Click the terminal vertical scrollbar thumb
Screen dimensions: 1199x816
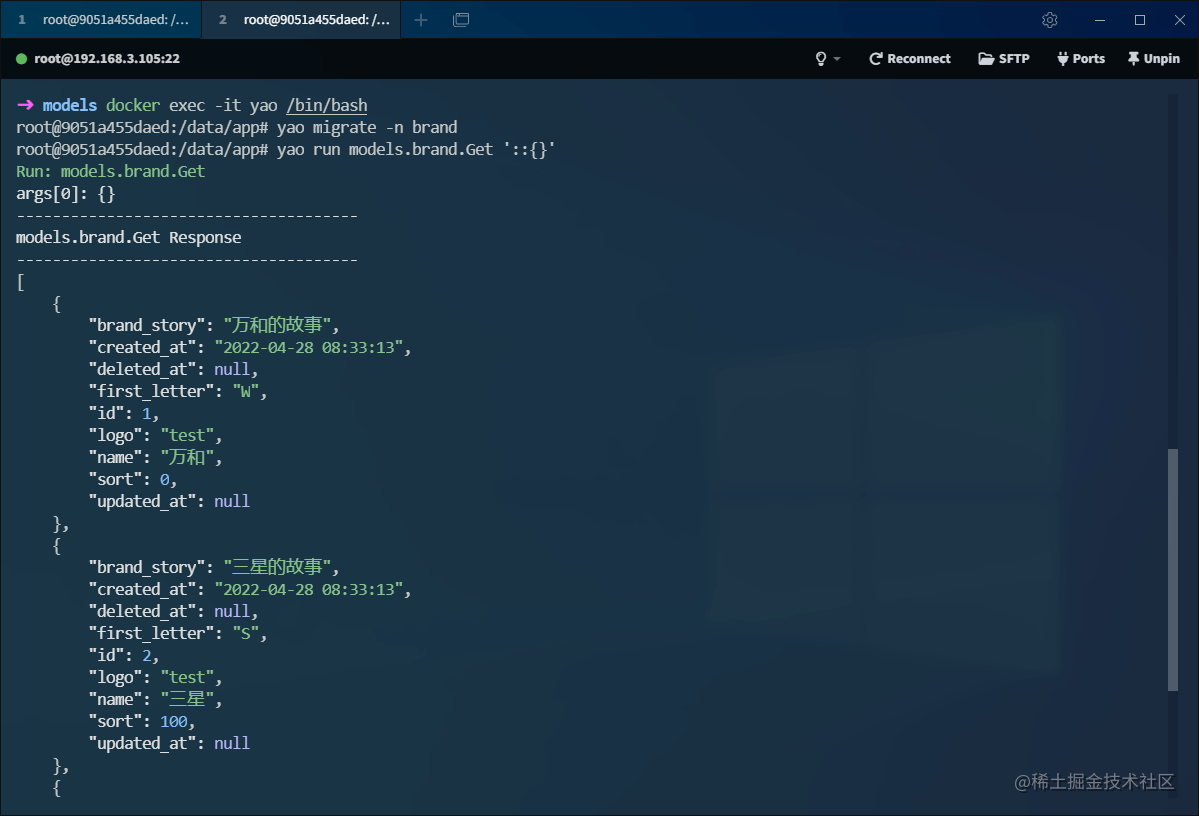(x=1172, y=570)
